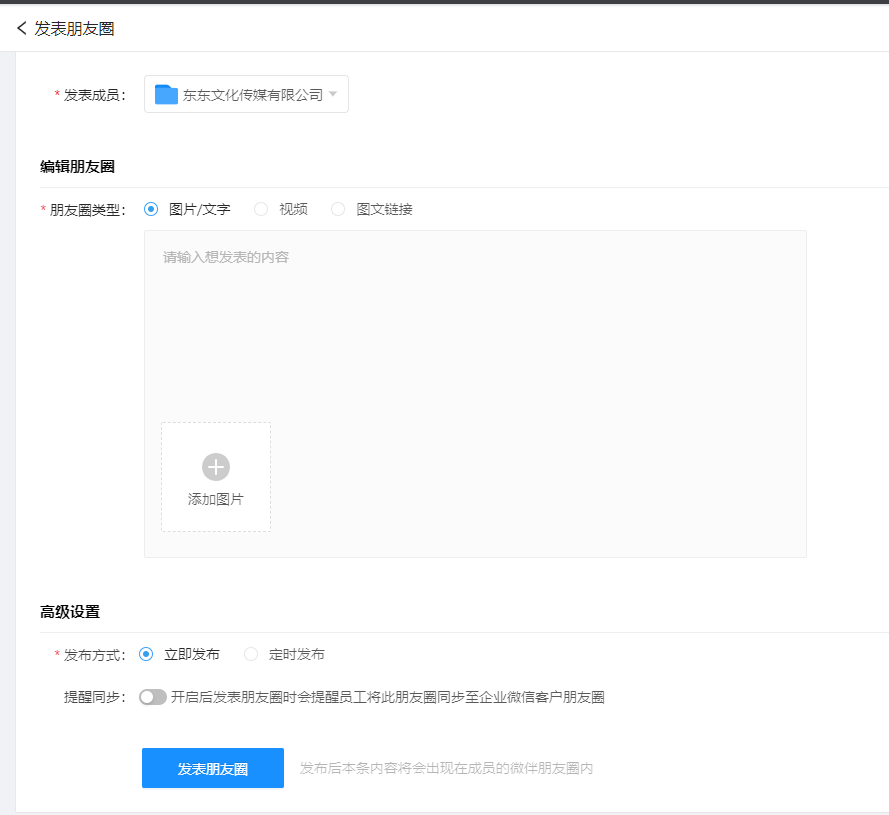
Task: Select the 视频 moment type
Action: coord(262,209)
